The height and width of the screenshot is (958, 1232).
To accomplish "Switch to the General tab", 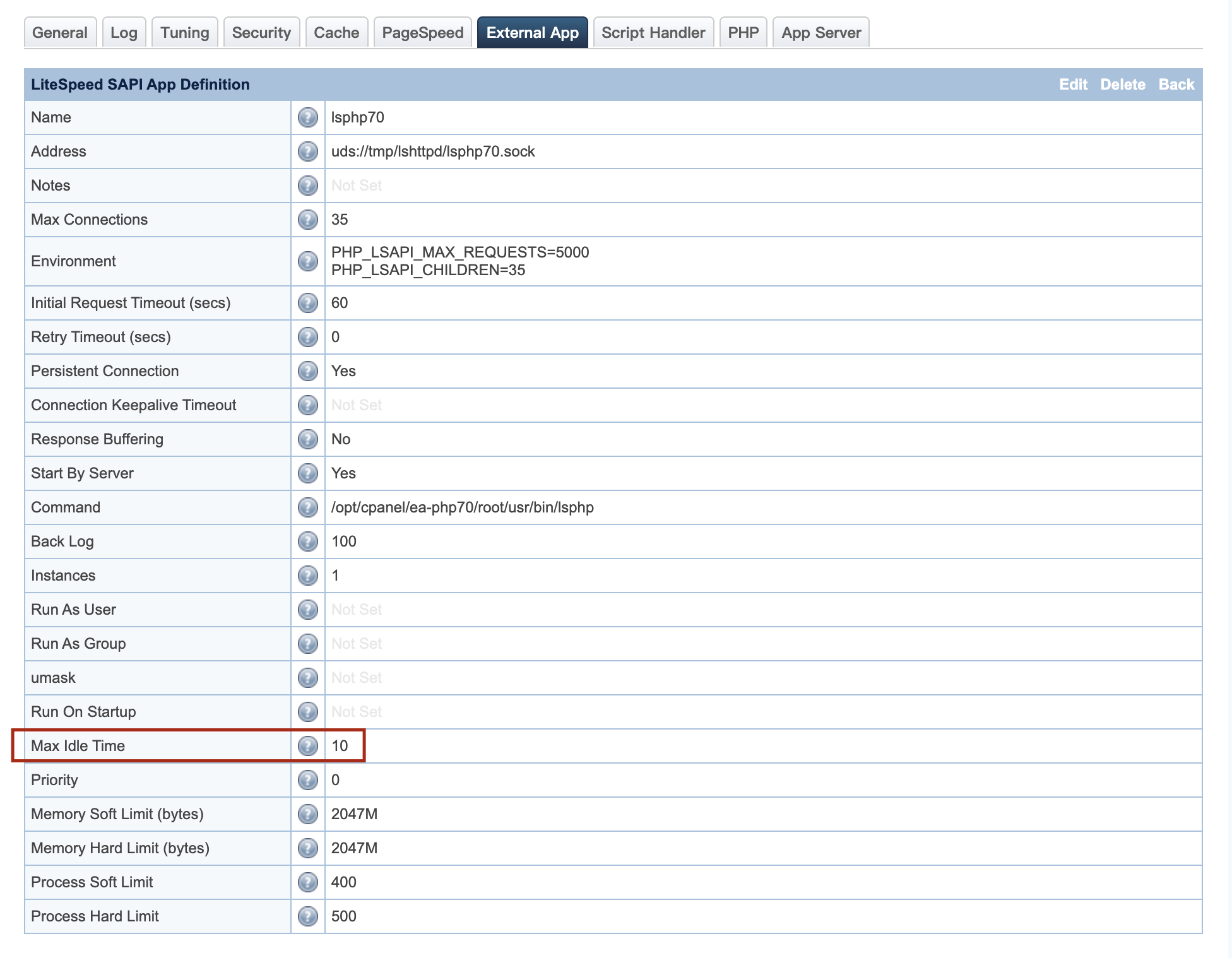I will pyautogui.click(x=60, y=33).
